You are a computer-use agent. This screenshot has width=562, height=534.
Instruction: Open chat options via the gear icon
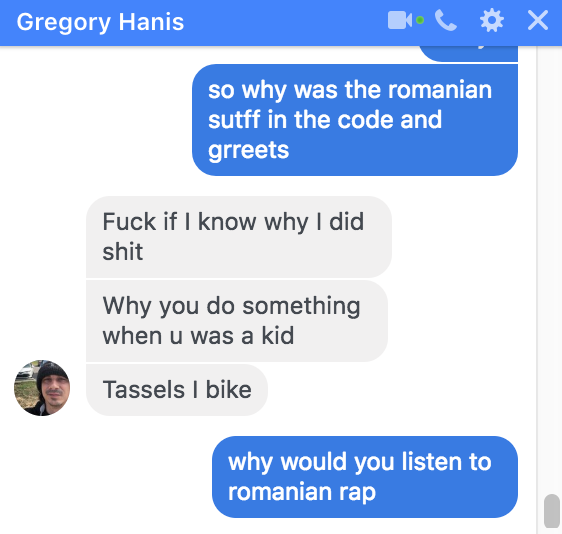point(492,20)
